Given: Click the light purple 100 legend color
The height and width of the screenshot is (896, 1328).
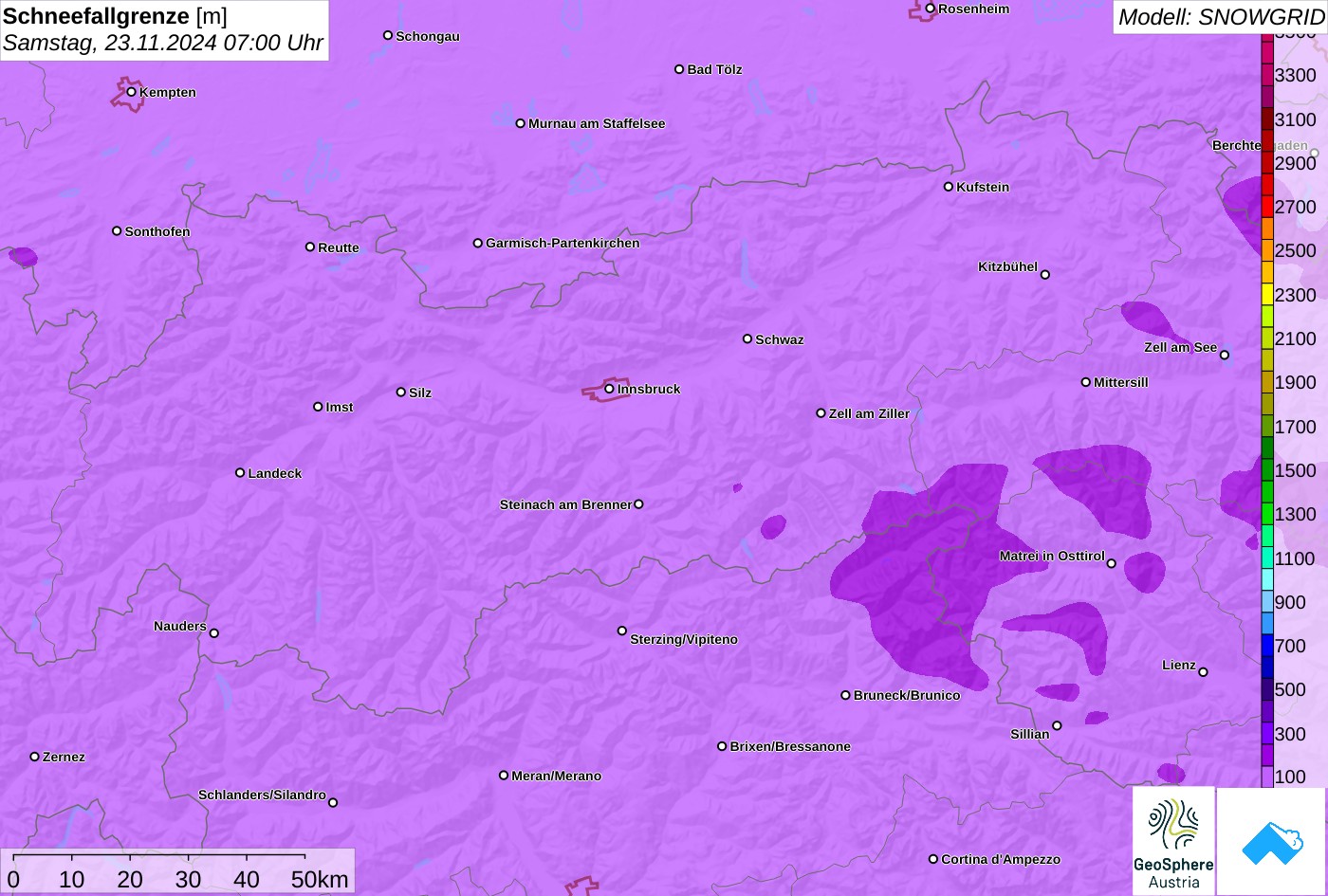Looking at the screenshot, I should click(x=1267, y=777).
